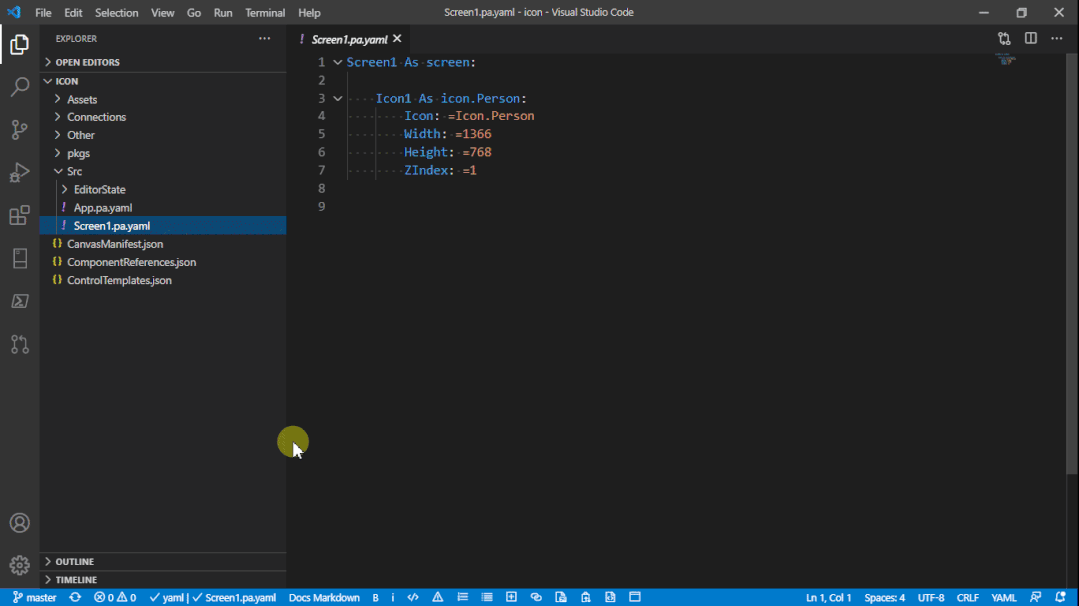The image size is (1079, 606).
Task: Open the Manage gear icon
Action: pyautogui.click(x=19, y=565)
